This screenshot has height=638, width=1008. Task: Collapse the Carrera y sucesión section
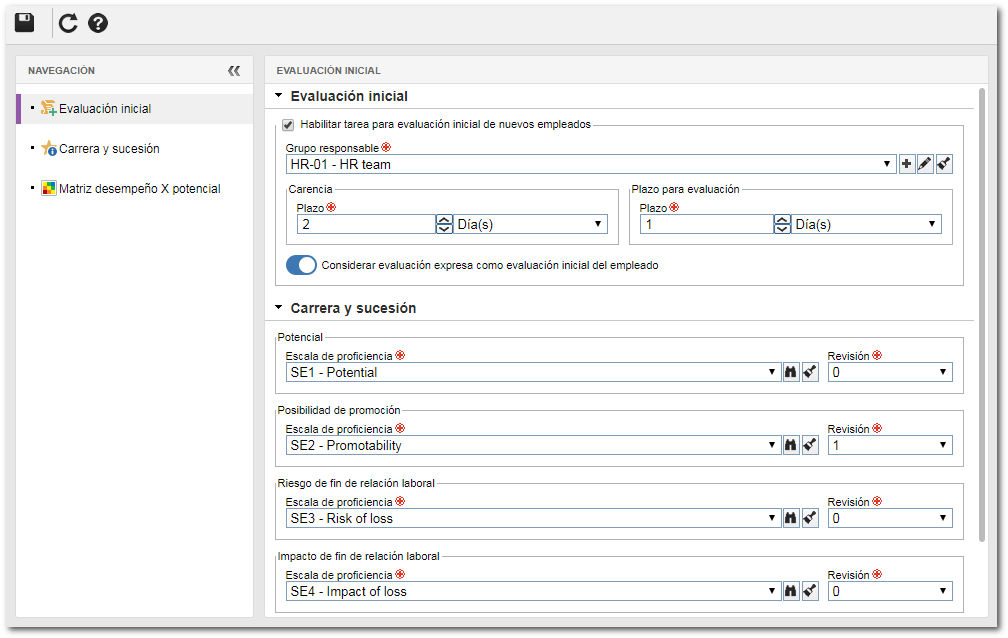point(278,308)
